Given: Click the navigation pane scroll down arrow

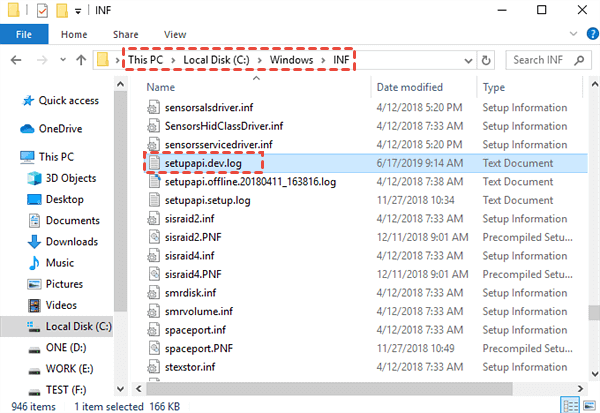Looking at the screenshot, I should tap(120, 389).
